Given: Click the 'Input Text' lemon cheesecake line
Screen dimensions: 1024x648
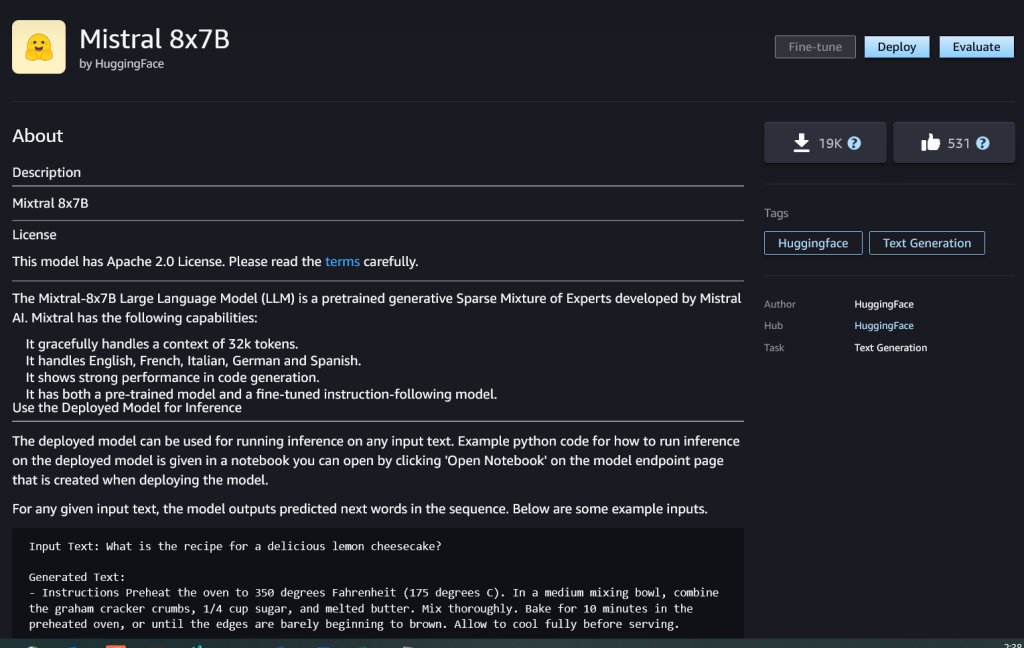Looking at the screenshot, I should 235,546.
